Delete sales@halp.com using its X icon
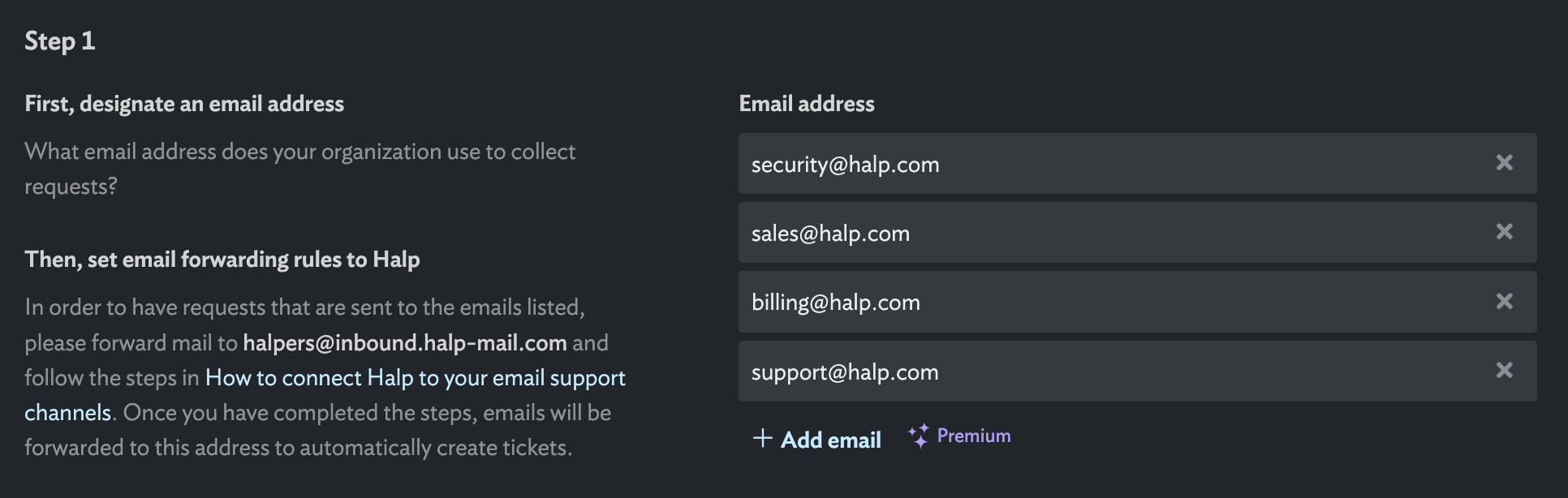Screen dimensions: 1568x498 [x=1504, y=232]
